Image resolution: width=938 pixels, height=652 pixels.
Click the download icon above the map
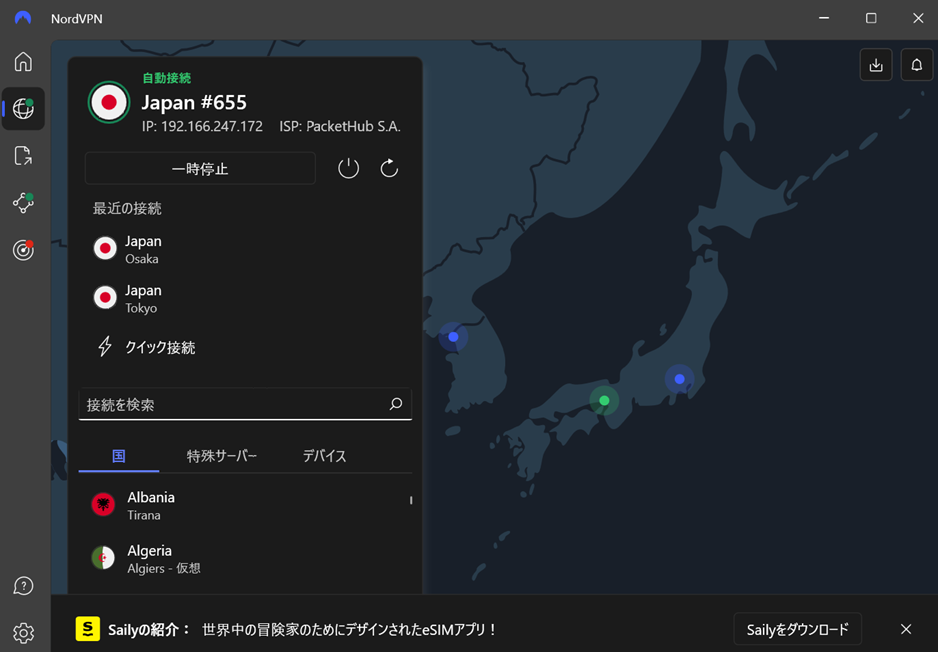[x=876, y=65]
